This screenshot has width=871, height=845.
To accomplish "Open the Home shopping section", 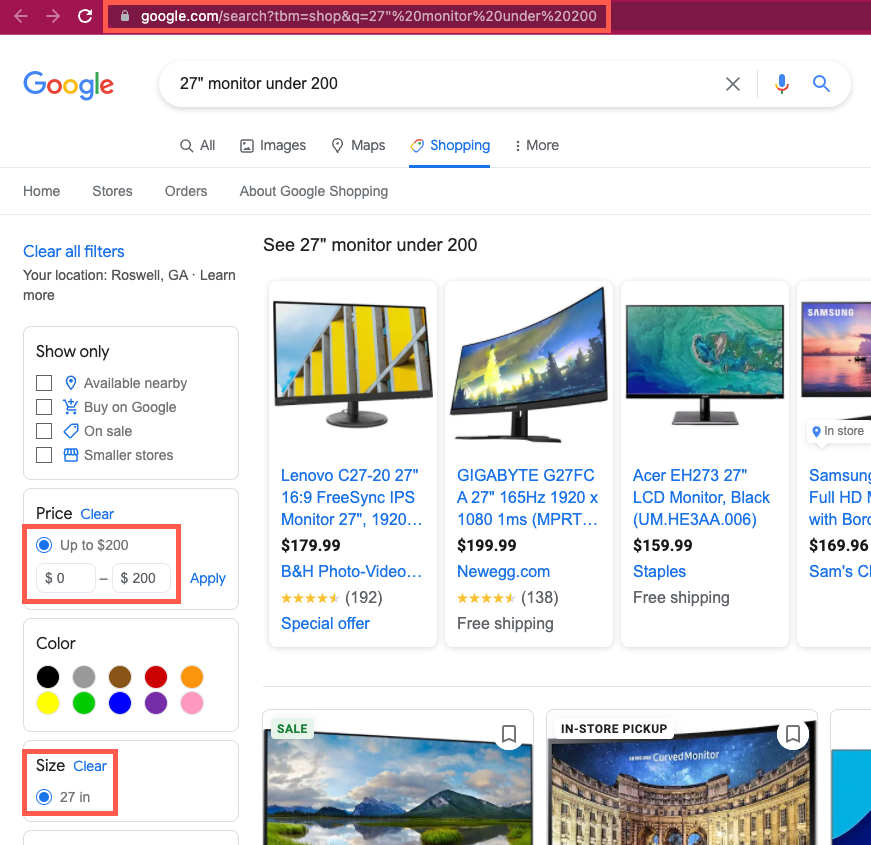I will click(x=42, y=191).
